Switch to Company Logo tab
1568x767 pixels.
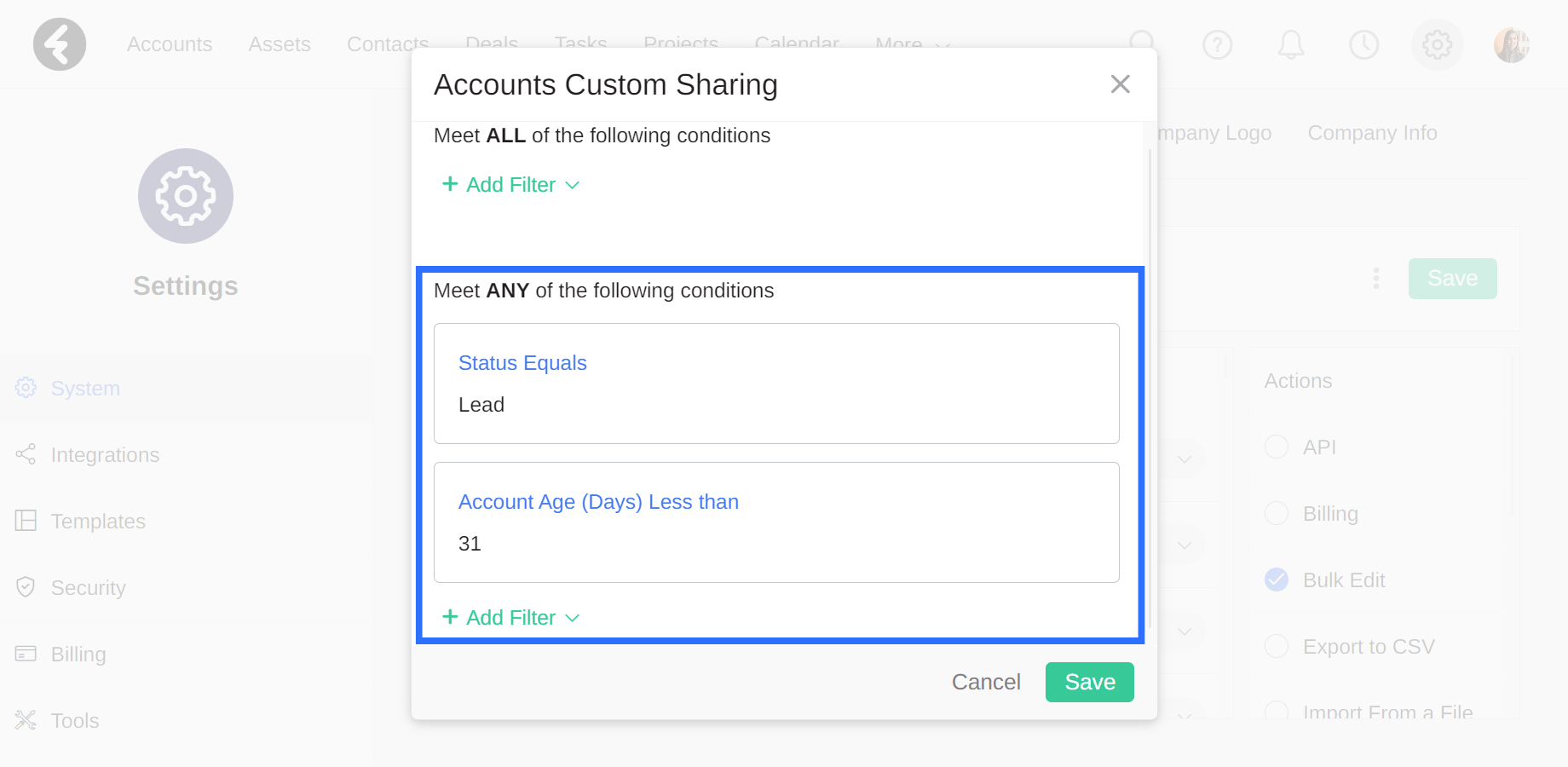(1214, 133)
